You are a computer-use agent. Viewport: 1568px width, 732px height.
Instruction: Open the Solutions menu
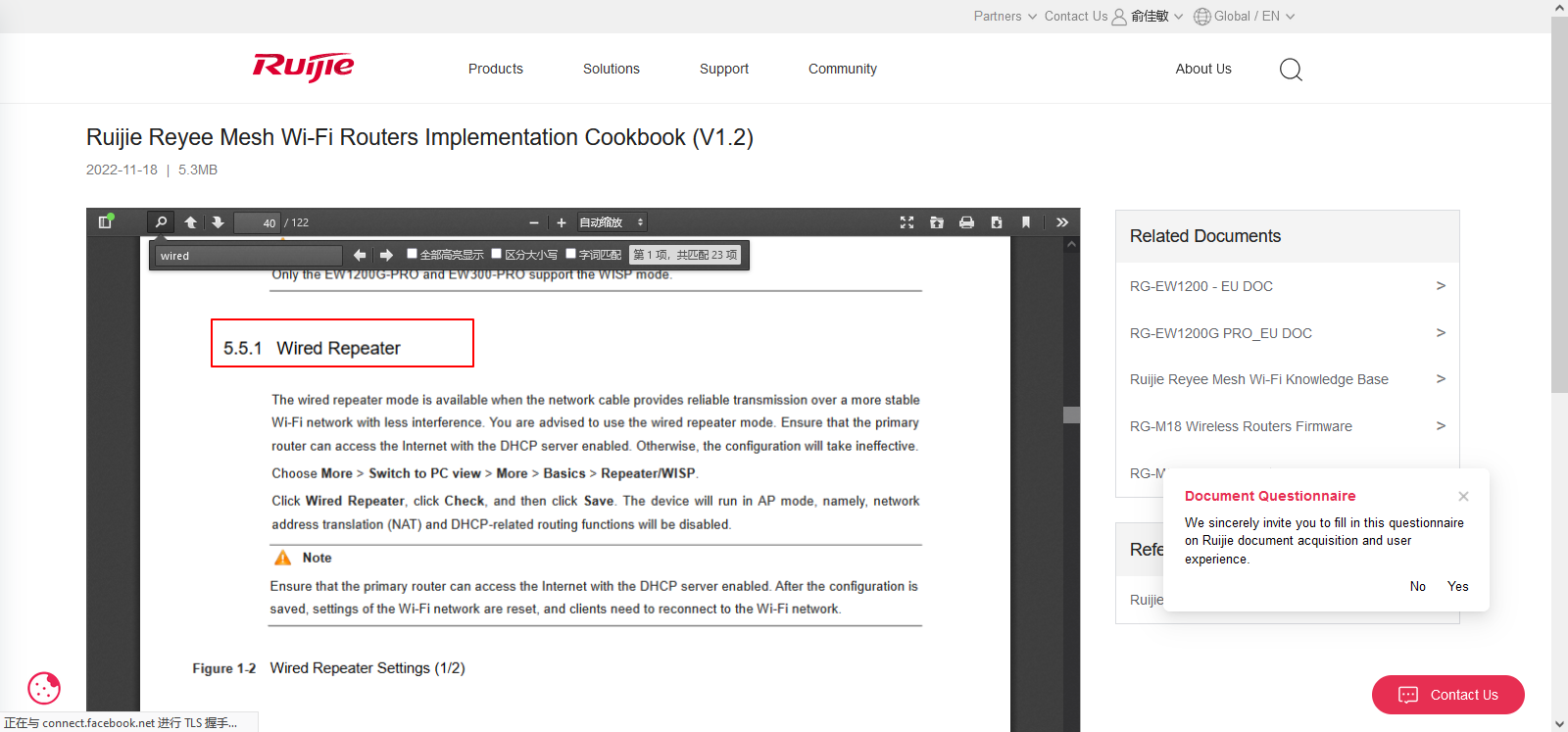pos(612,69)
